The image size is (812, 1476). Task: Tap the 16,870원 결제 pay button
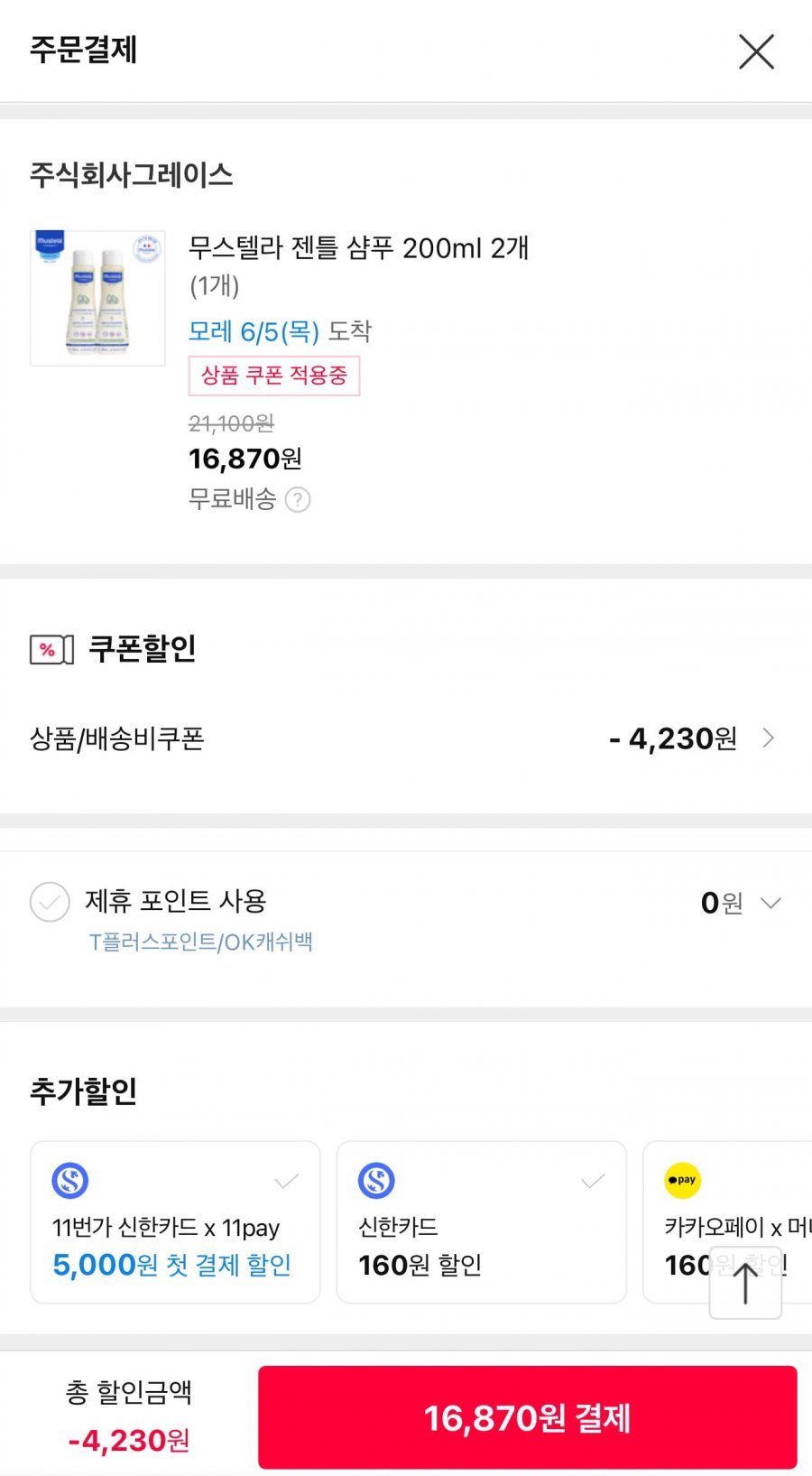tap(528, 1417)
